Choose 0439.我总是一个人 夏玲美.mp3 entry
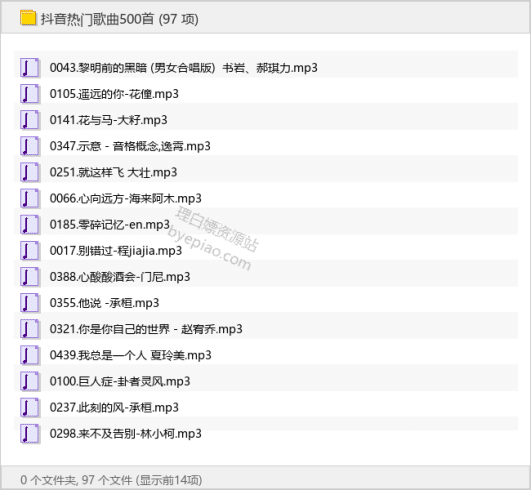 130,355
